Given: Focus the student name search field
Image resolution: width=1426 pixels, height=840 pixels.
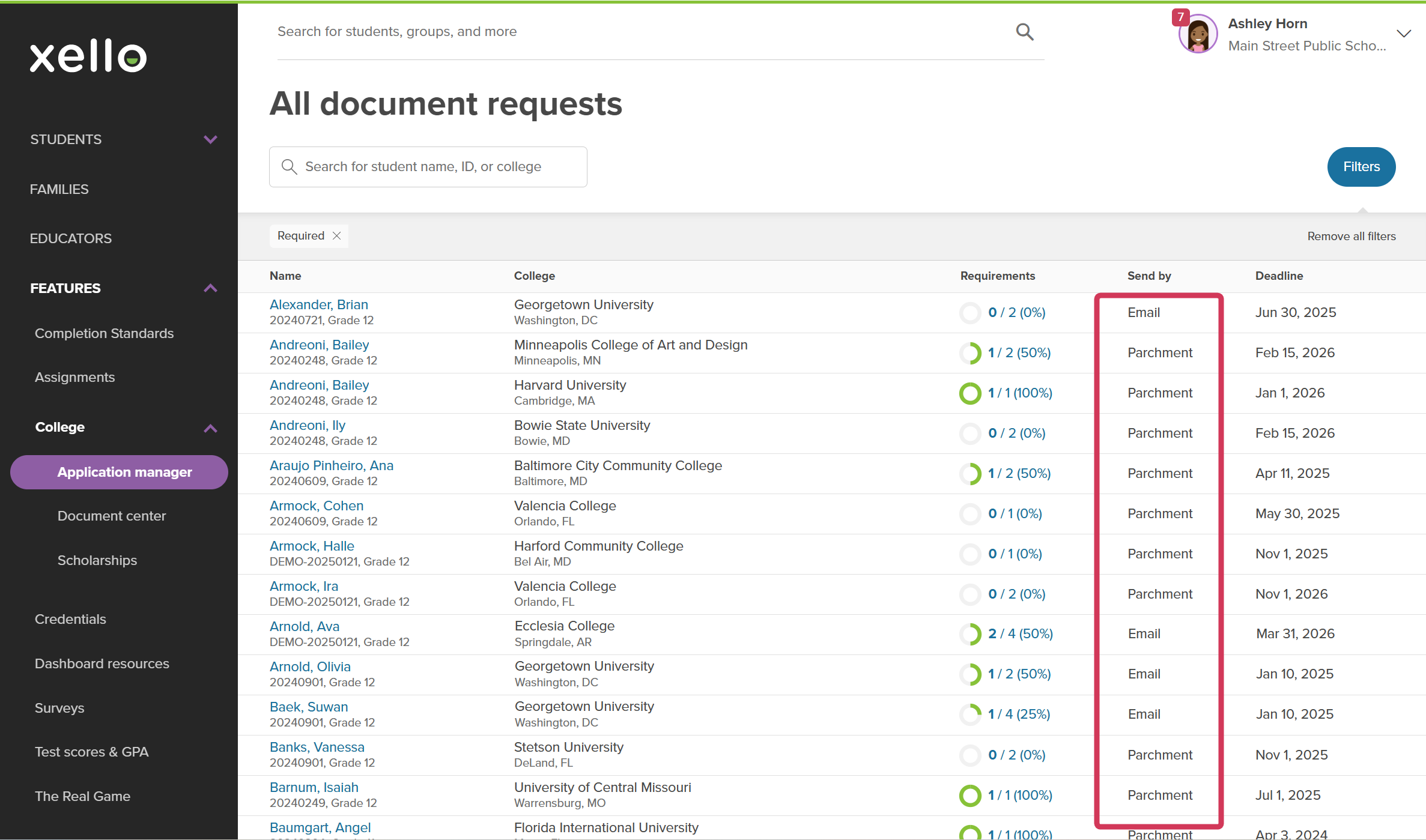Looking at the screenshot, I should tap(428, 167).
